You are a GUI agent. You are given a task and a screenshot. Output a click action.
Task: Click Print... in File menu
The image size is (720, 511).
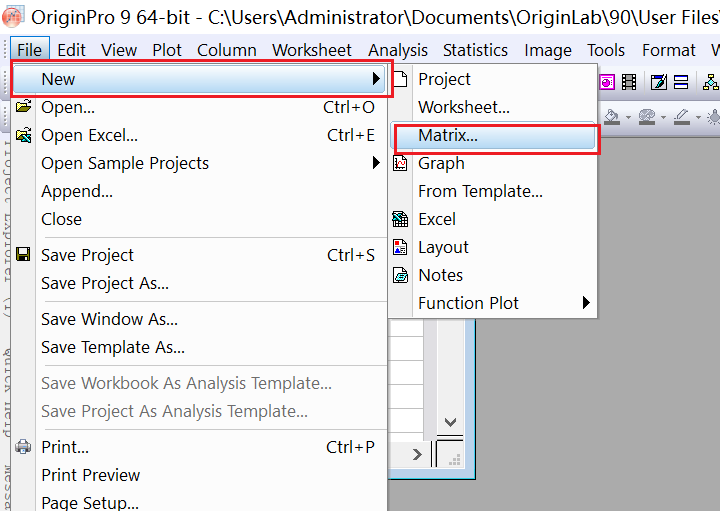[200, 447]
